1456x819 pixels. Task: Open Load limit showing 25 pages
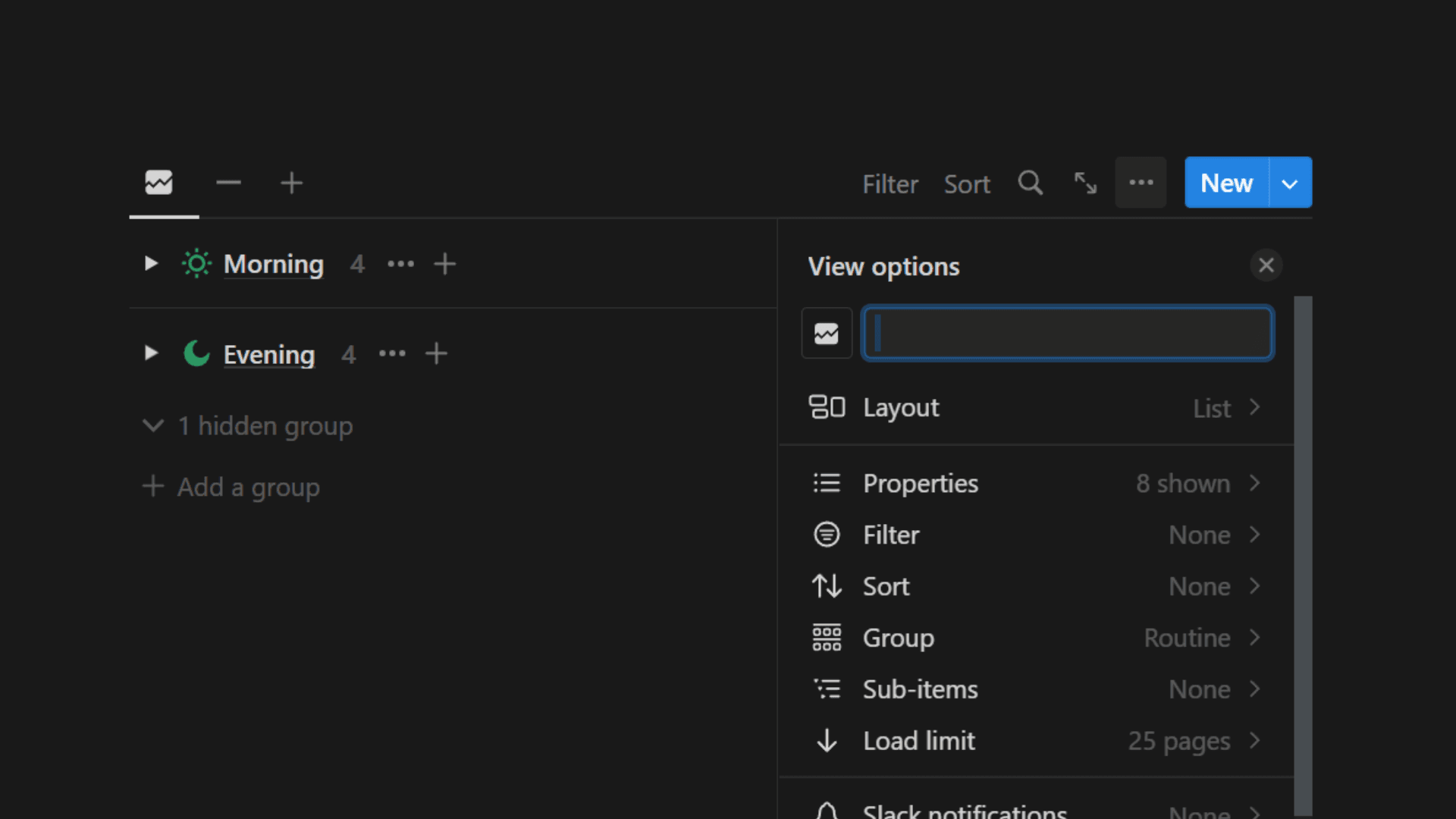pyautogui.click(x=1036, y=741)
